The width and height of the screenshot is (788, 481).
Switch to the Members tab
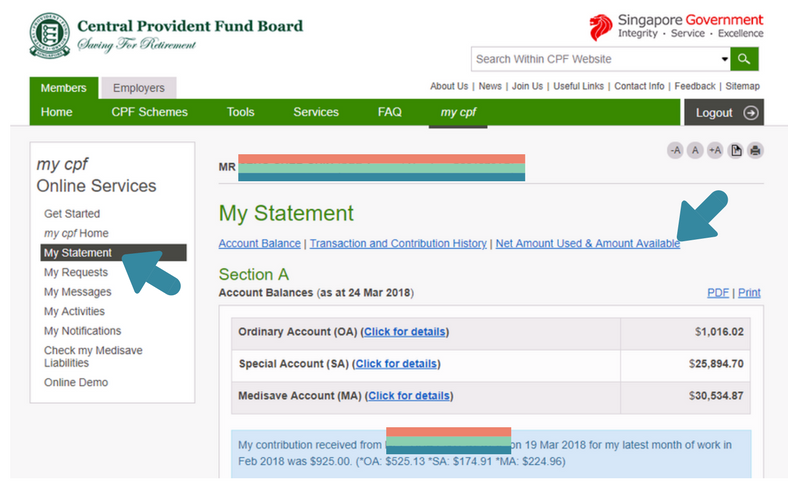[x=63, y=88]
